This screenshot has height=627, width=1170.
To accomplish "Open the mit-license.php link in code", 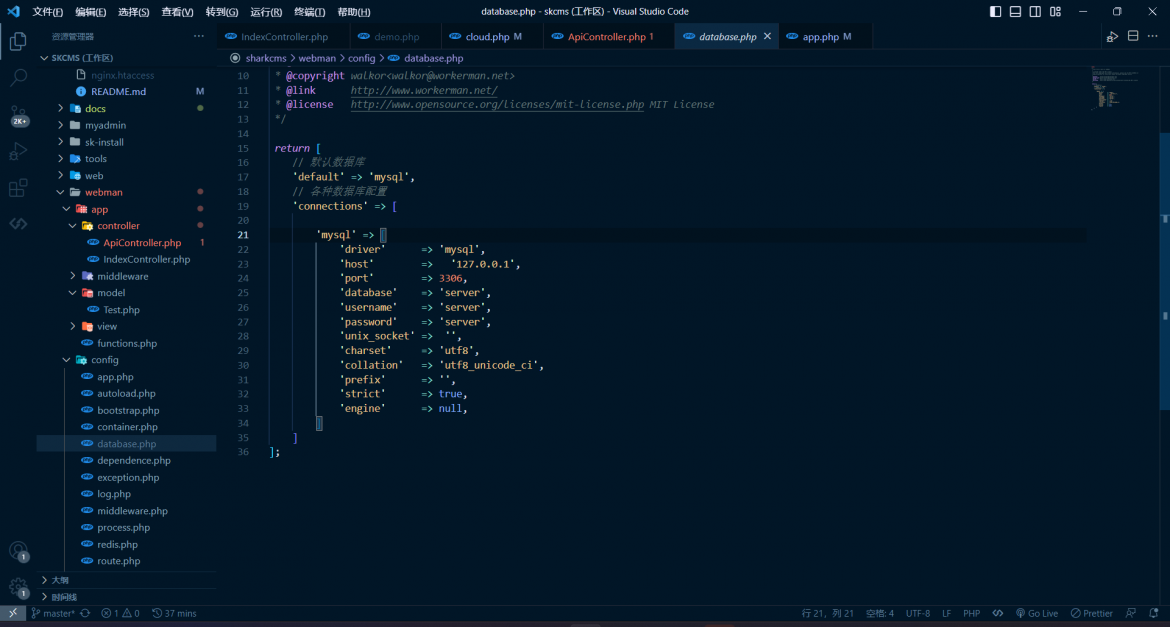I will pos(497,104).
